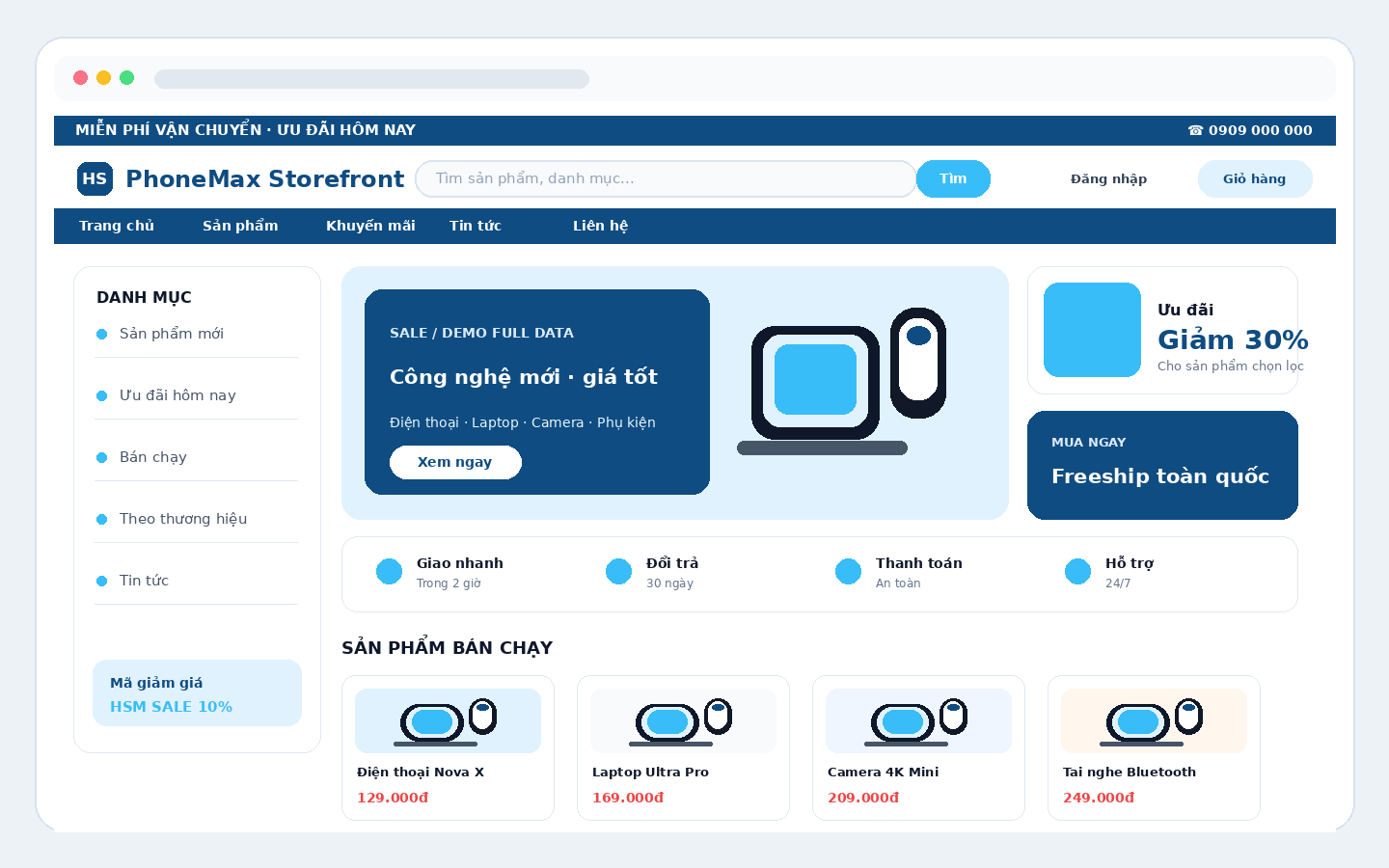Screen dimensions: 1389x868
Task: Click the Laptop Ultra Pro title
Action: pyautogui.click(x=650, y=773)
